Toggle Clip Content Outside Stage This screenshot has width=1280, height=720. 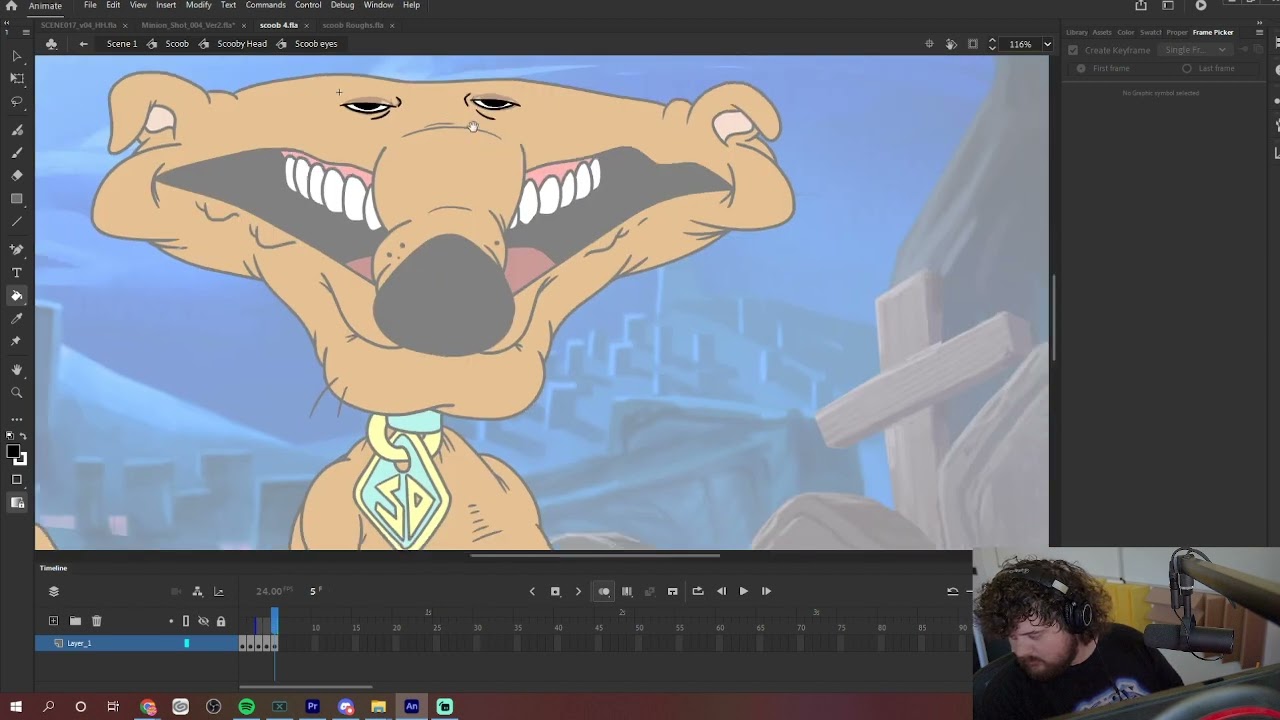(x=973, y=44)
